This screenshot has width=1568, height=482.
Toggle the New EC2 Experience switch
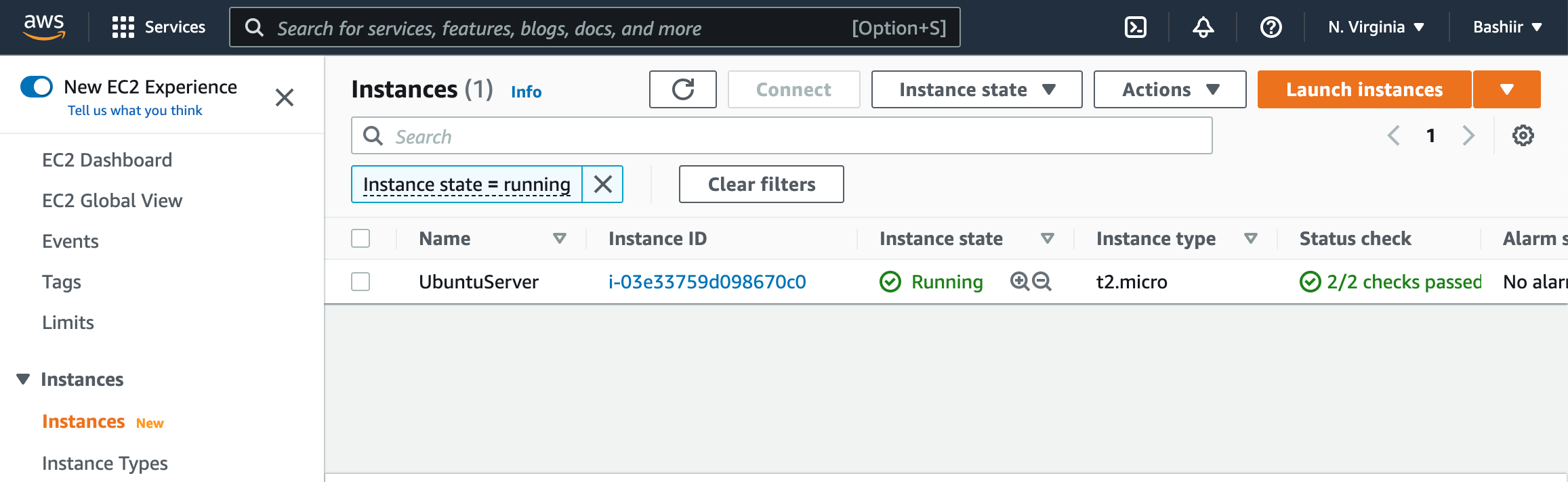click(37, 87)
